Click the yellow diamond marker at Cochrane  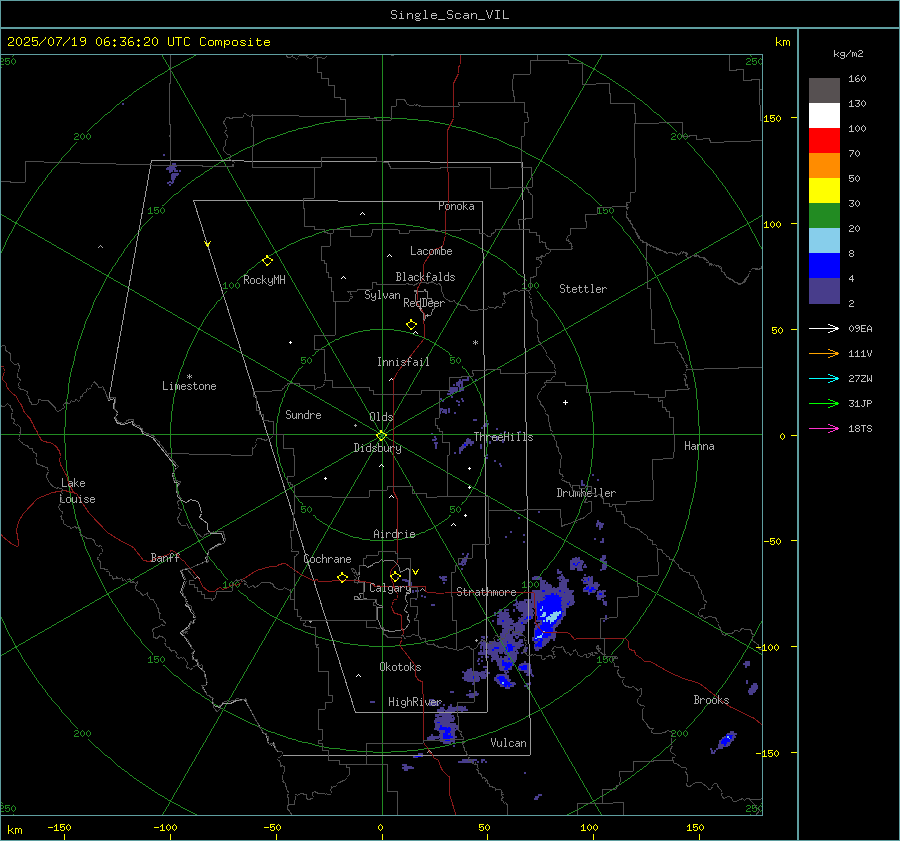[342, 577]
